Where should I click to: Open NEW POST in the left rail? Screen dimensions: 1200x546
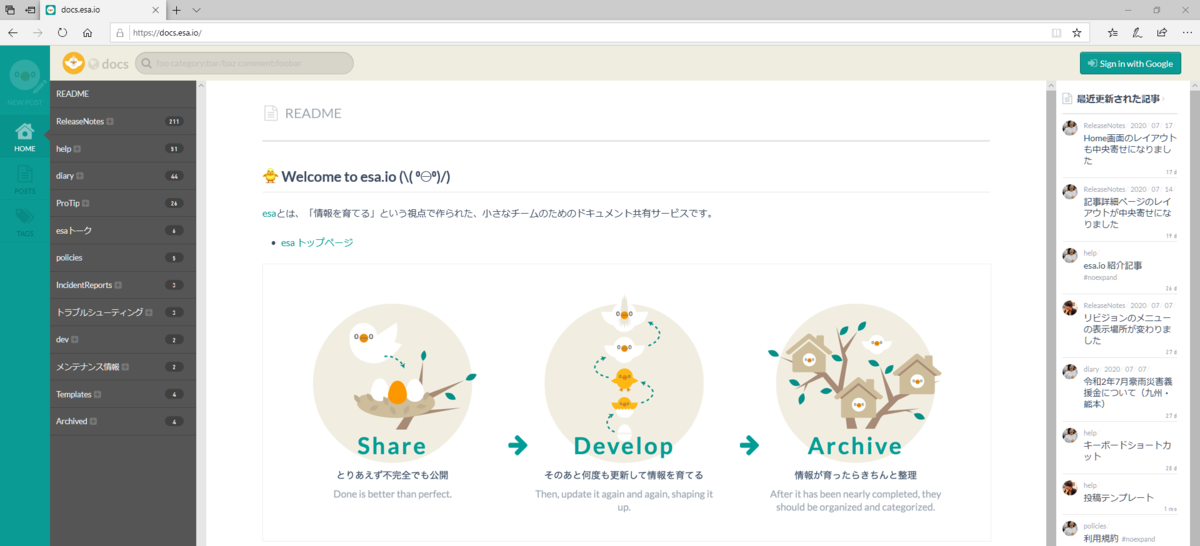tap(25, 82)
